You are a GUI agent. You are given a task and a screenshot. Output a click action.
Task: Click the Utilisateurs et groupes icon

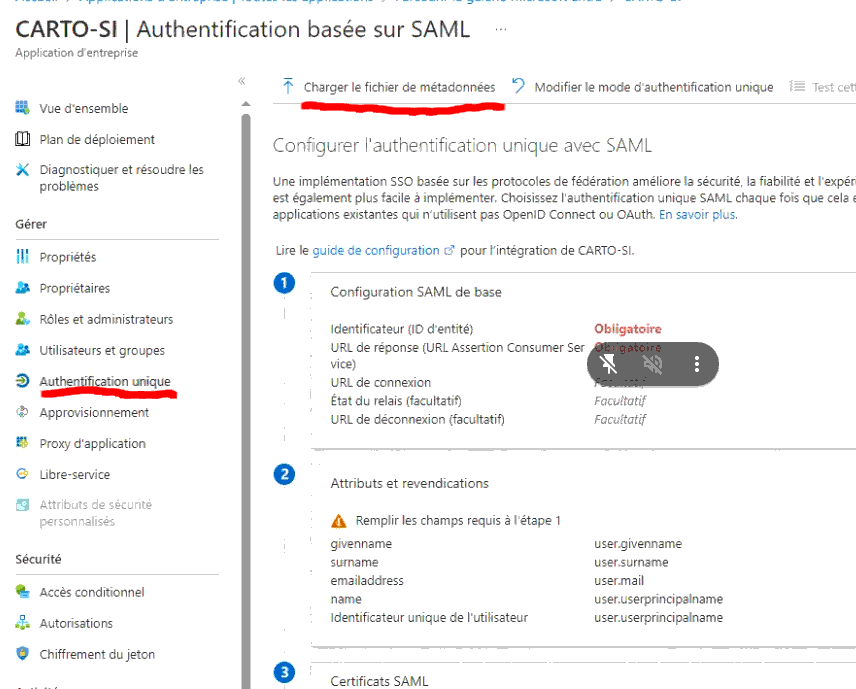[22, 349]
